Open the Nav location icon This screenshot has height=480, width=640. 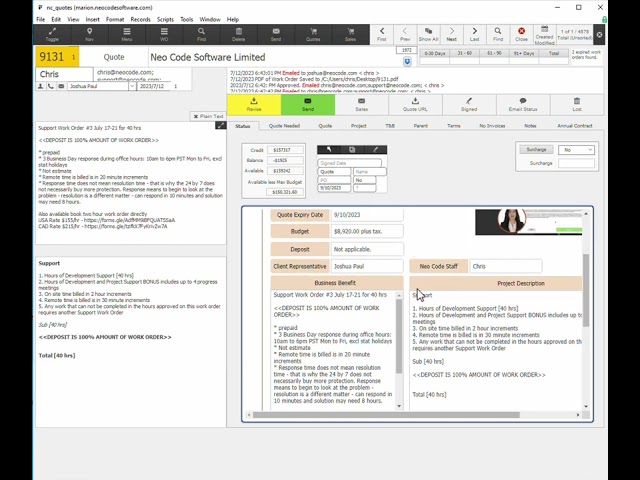point(89,34)
